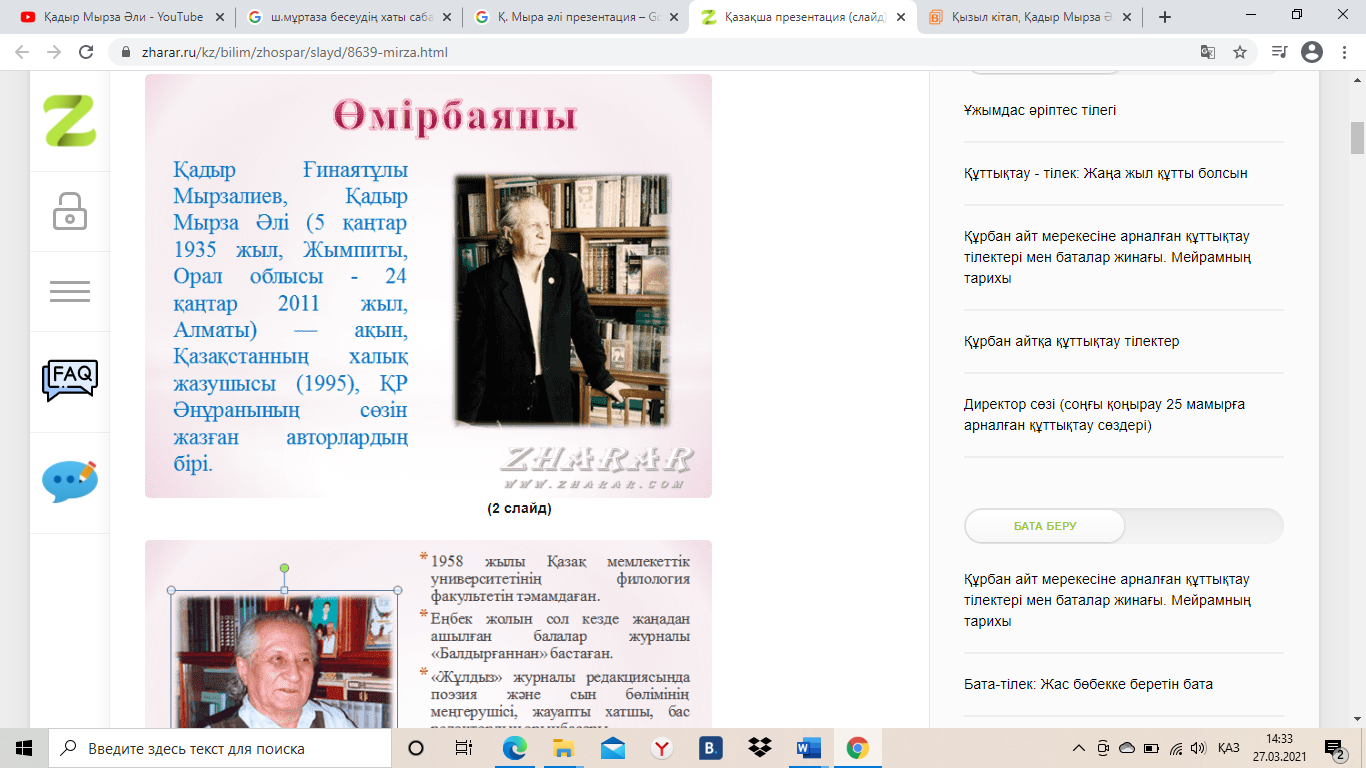Viewport: 1366px width, 768px height.
Task: Open Dropbox from the taskbar
Action: tap(759, 748)
